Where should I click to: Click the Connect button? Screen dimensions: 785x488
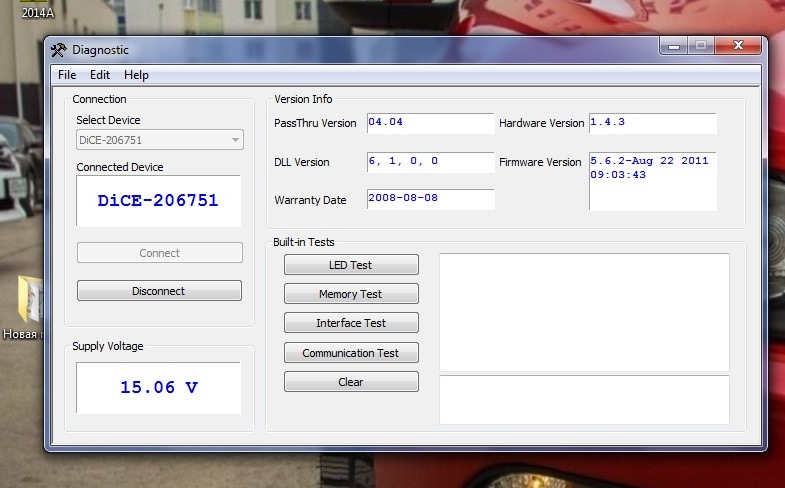(160, 253)
